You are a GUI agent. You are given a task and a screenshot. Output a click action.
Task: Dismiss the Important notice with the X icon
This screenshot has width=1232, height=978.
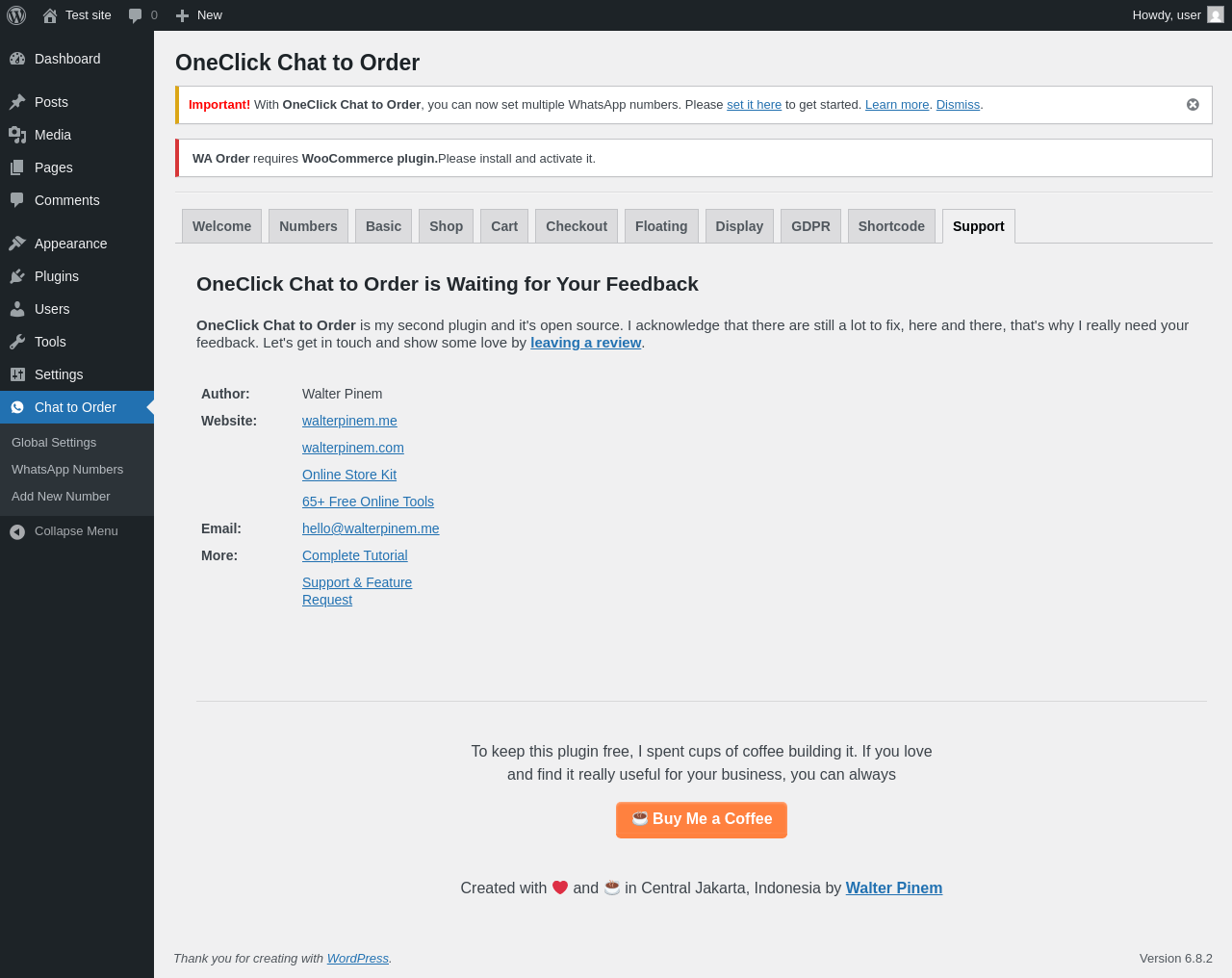[1193, 105]
